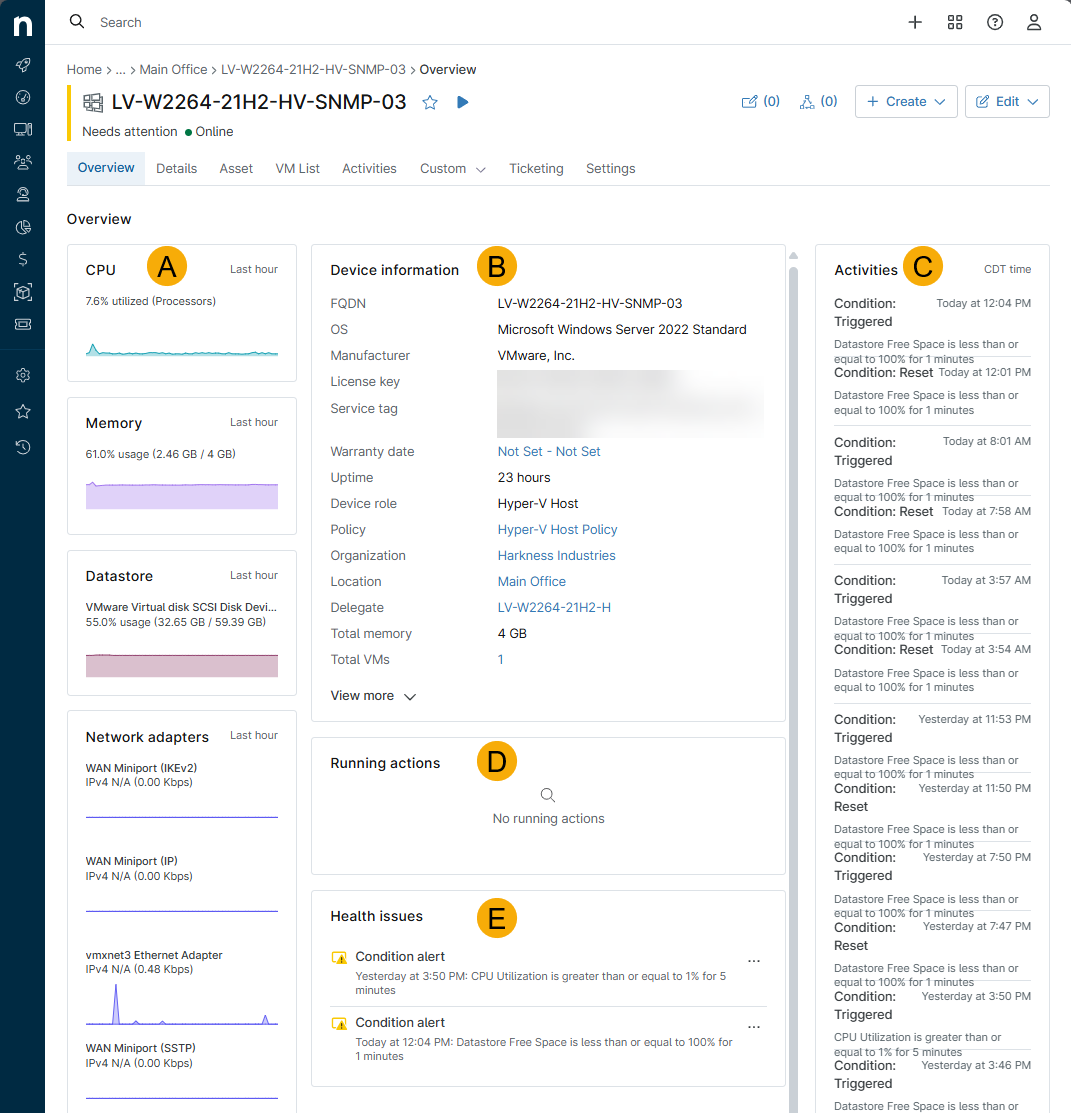Open the Custom tab dropdown
The height and width of the screenshot is (1113, 1071).
(x=453, y=169)
